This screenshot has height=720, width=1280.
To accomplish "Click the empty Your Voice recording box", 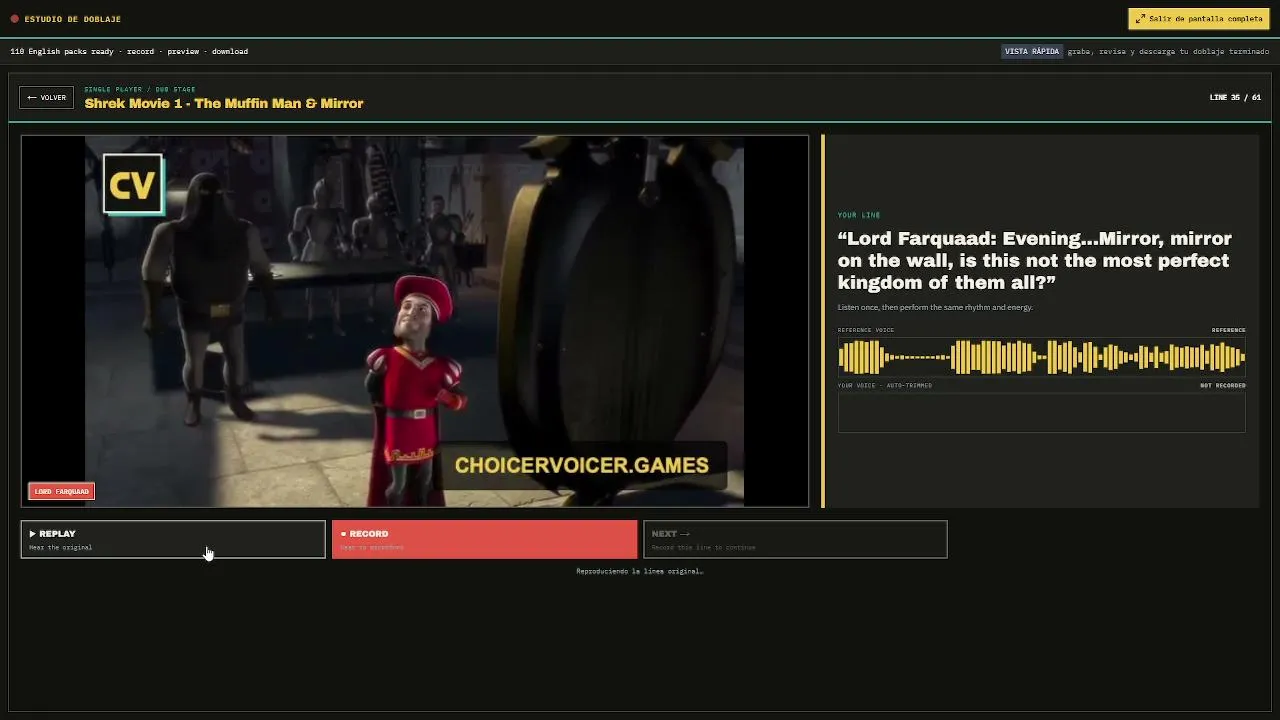I will click(1041, 413).
